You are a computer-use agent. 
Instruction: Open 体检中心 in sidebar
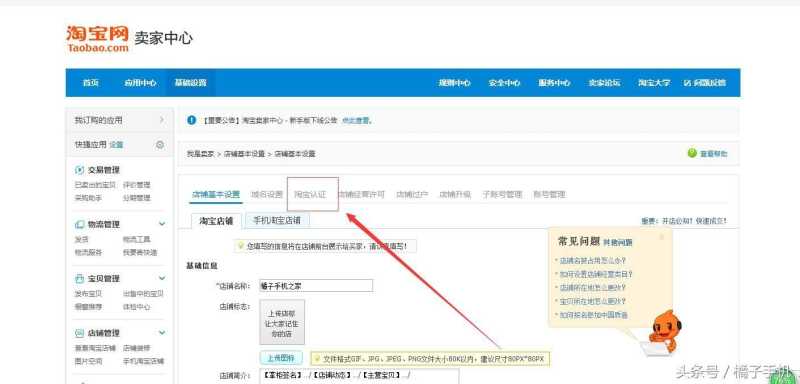point(137,307)
